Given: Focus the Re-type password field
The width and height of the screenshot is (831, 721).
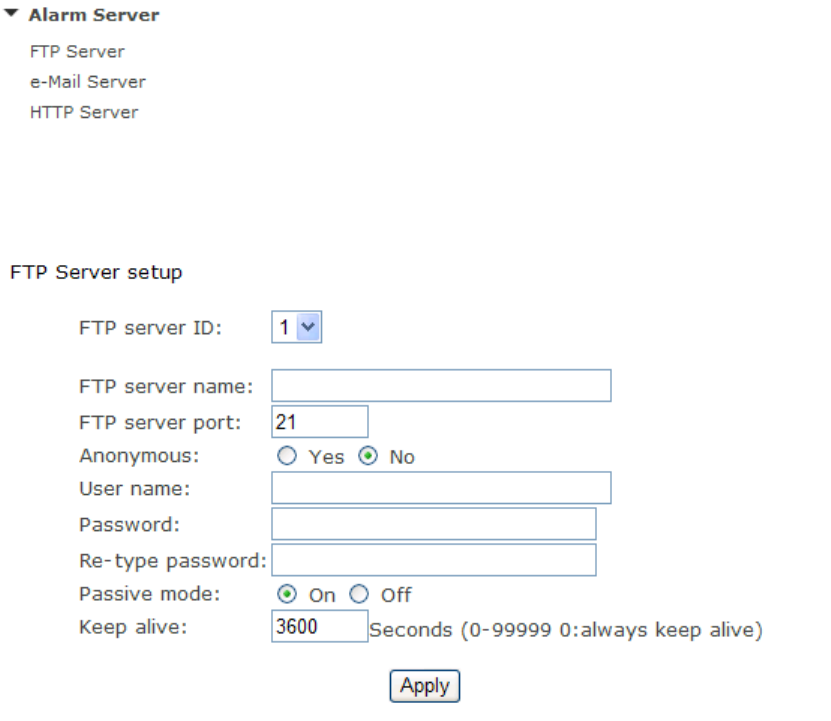Looking at the screenshot, I should [434, 560].
